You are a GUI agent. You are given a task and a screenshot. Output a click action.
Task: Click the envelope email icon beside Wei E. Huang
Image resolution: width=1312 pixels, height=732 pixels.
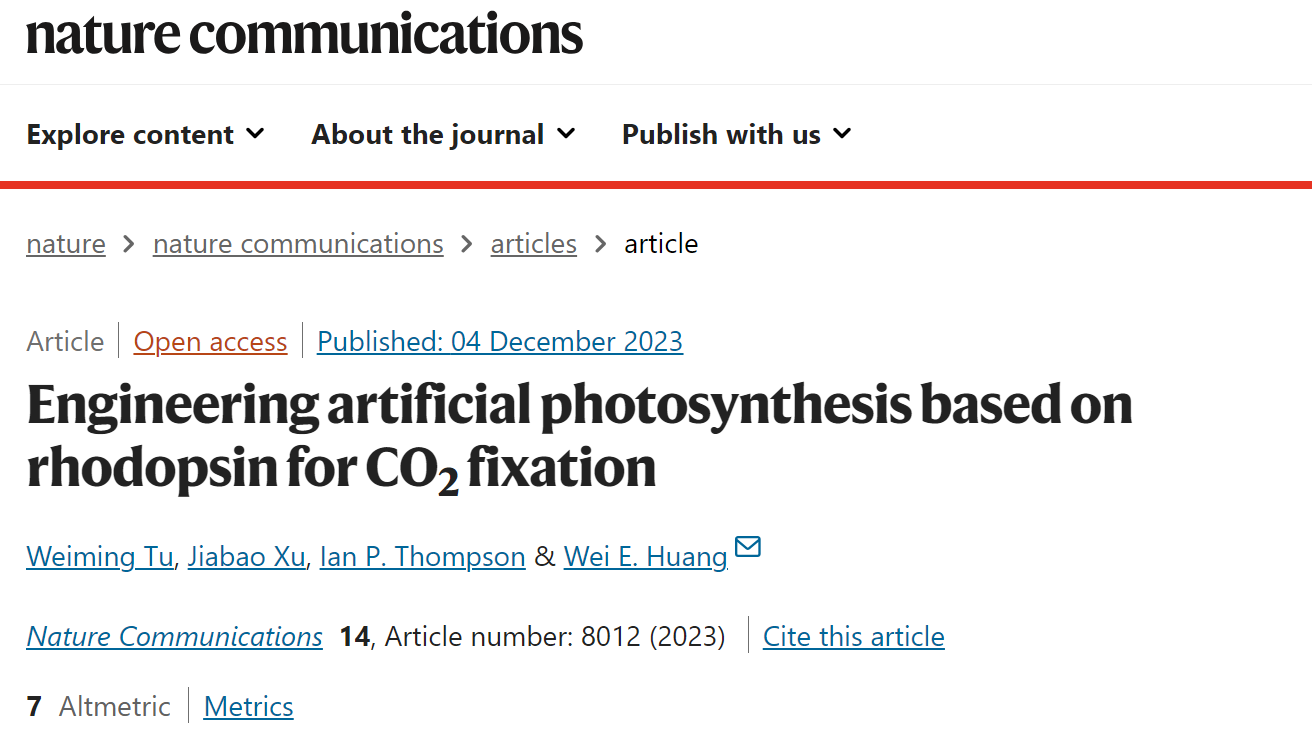[748, 547]
